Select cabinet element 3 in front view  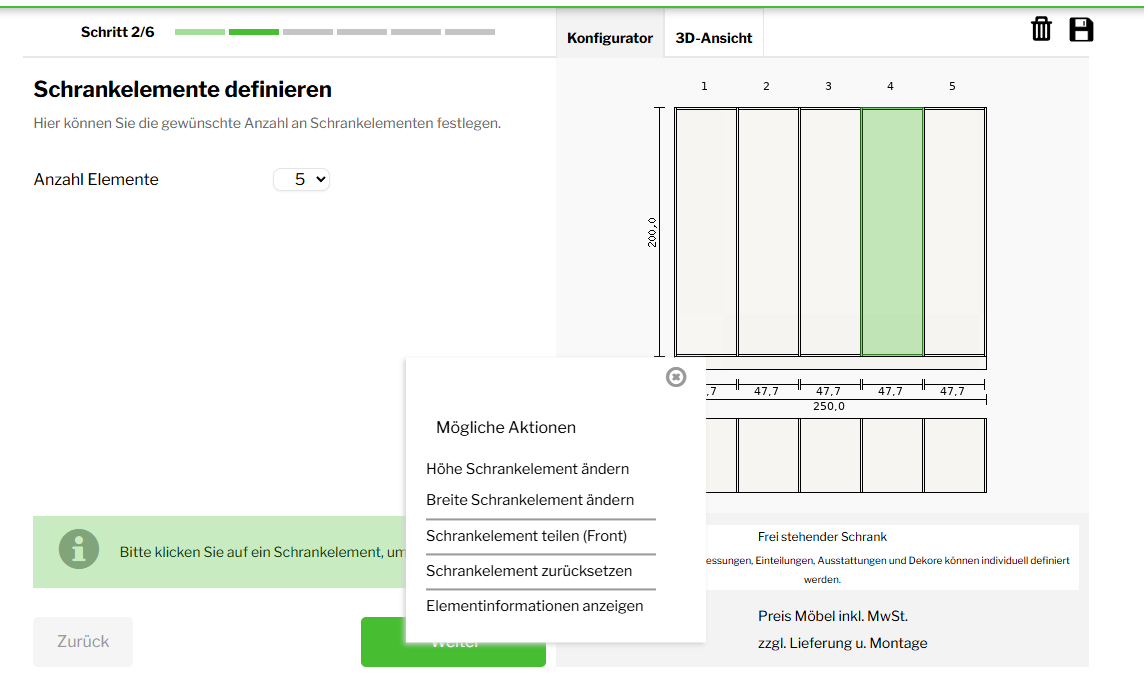click(830, 231)
